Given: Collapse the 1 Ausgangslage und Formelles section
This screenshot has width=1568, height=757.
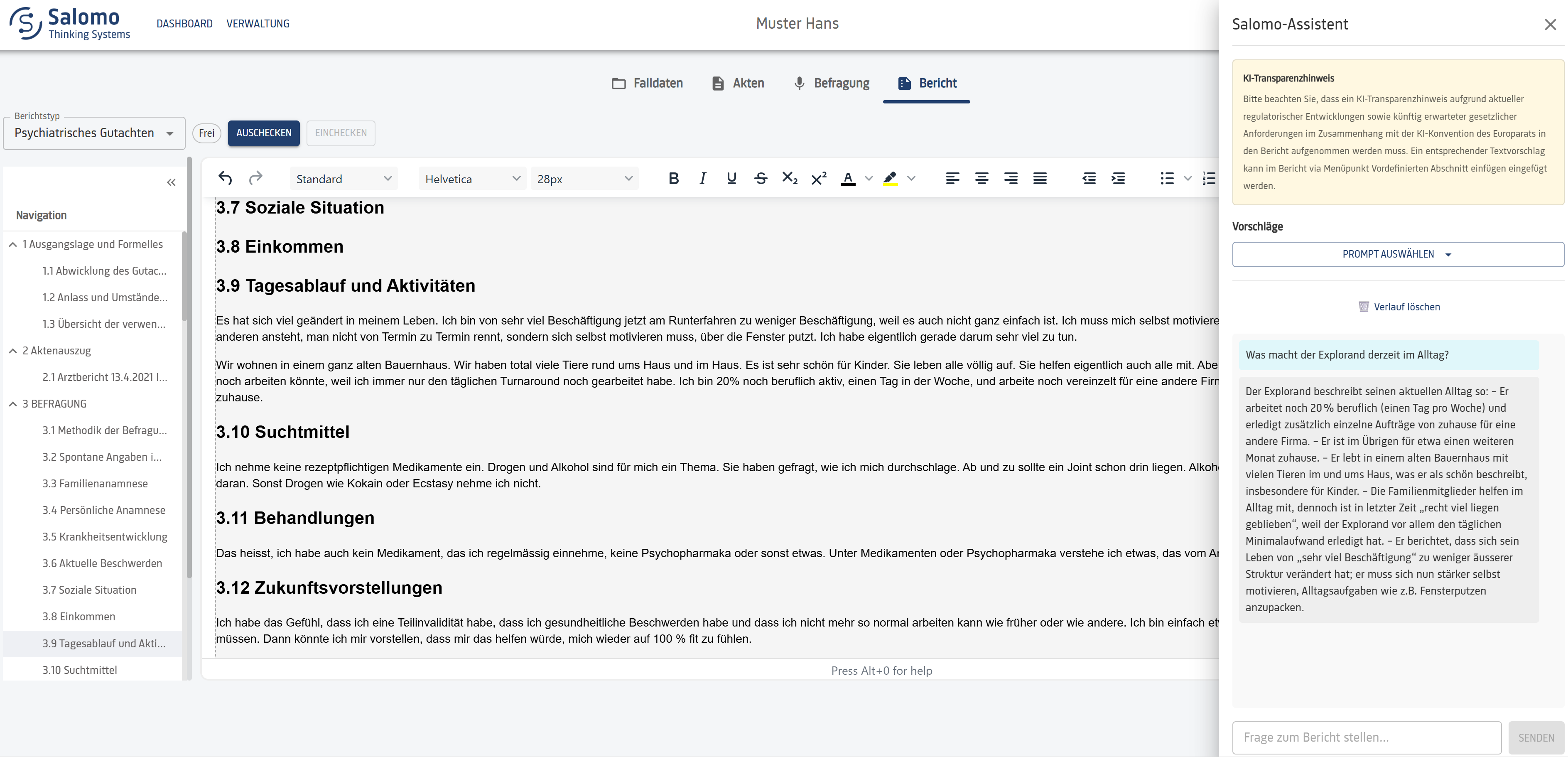Looking at the screenshot, I should click(13, 244).
